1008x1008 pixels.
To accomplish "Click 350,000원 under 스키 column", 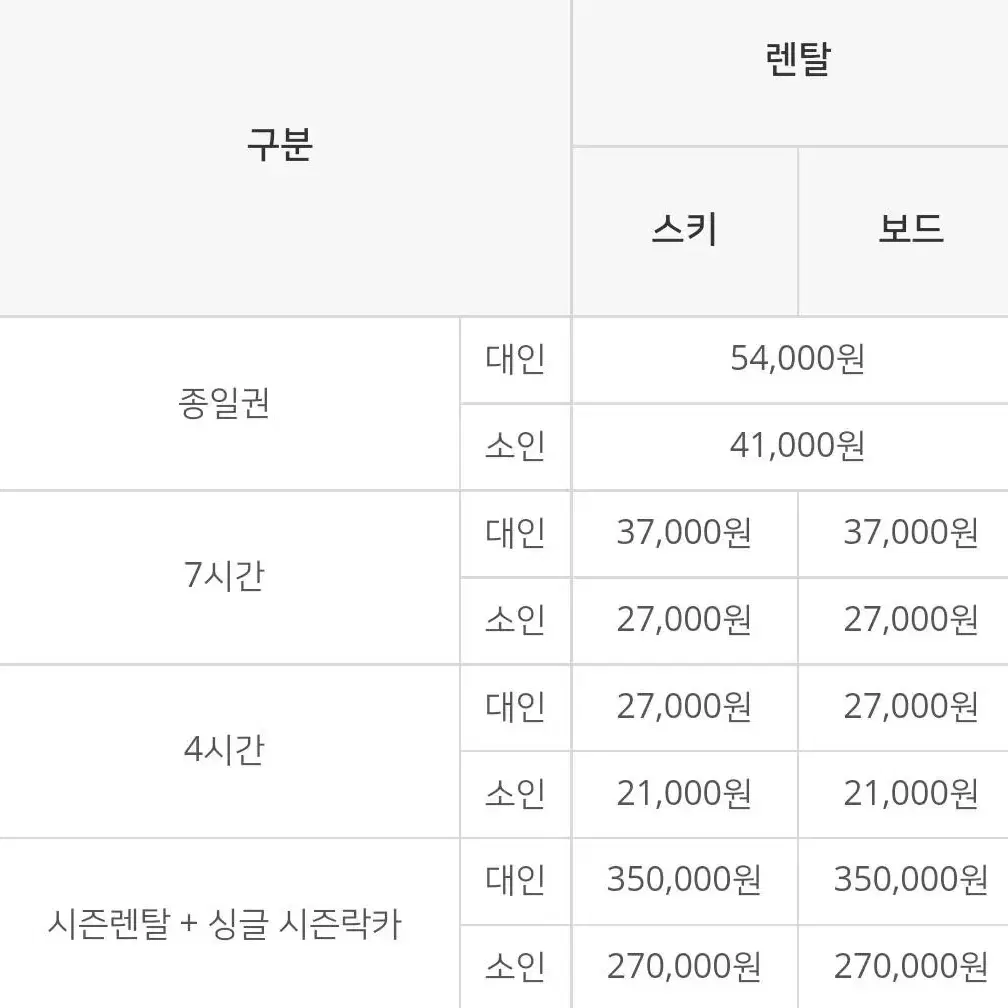I will 684,879.
